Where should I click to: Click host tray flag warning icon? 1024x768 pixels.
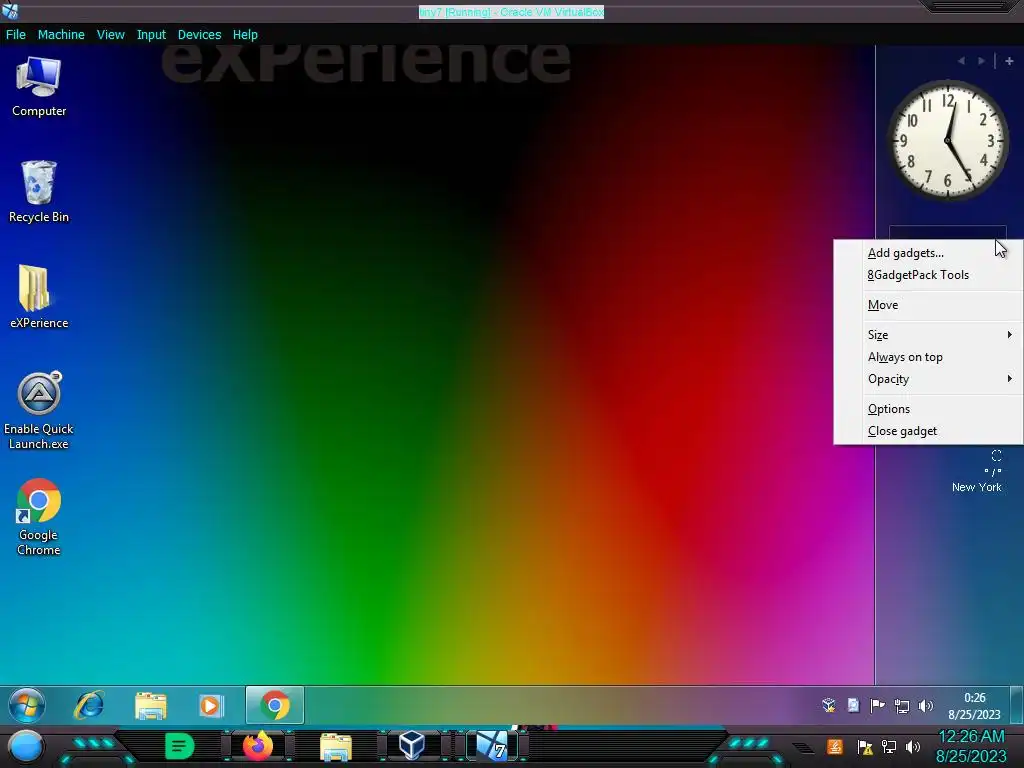[865, 746]
